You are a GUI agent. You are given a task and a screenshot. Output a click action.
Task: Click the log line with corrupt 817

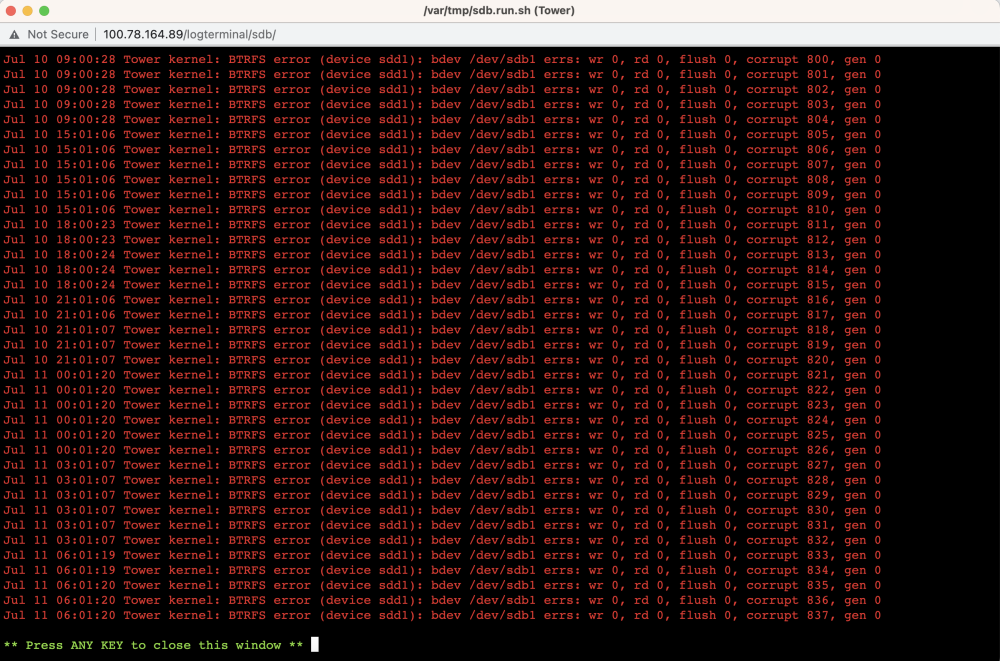(442, 315)
